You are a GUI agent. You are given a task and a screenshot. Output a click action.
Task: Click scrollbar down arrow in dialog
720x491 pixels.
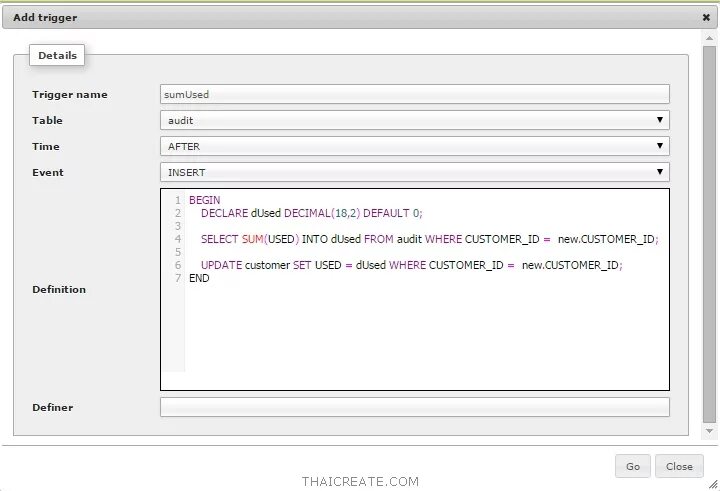coord(709,431)
